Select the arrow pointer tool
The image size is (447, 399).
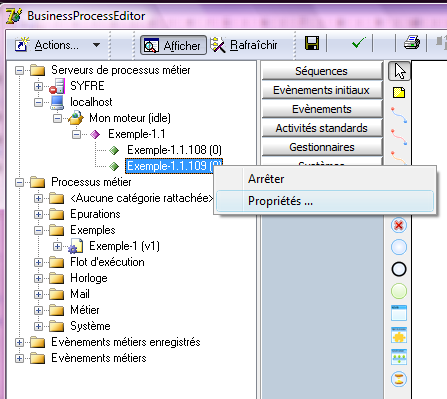[399, 71]
